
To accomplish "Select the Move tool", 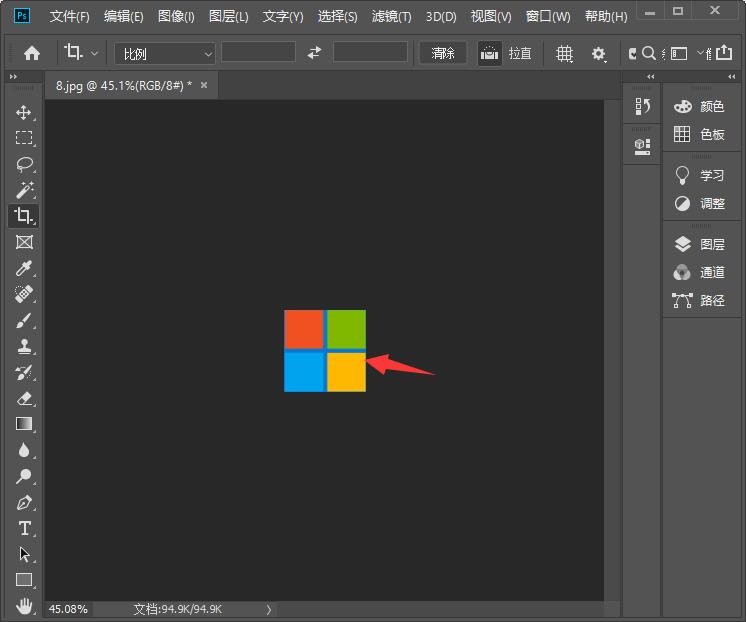I will click(x=24, y=113).
